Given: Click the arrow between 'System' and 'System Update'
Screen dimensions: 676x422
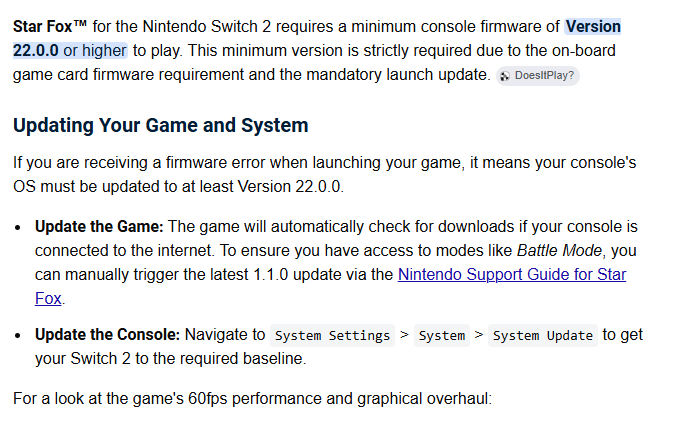Looking at the screenshot, I should pyautogui.click(x=479, y=335).
